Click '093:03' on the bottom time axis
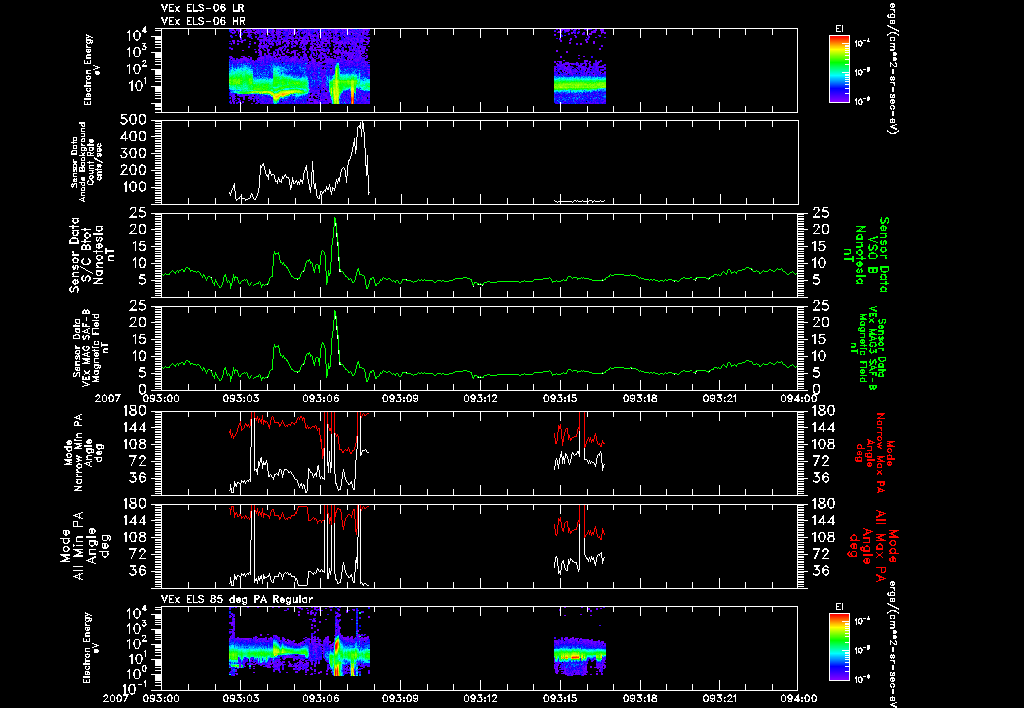Screen dimensions: 1024x708 241,698
